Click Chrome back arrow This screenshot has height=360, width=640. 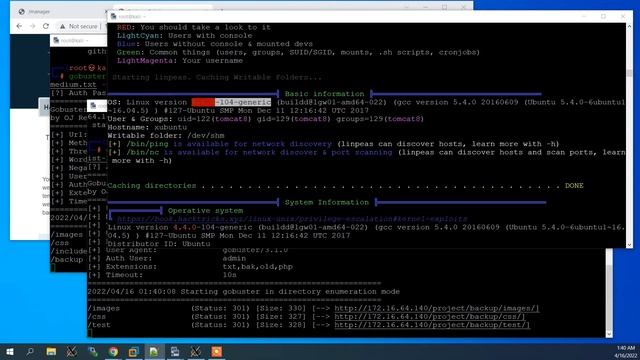(19, 26)
